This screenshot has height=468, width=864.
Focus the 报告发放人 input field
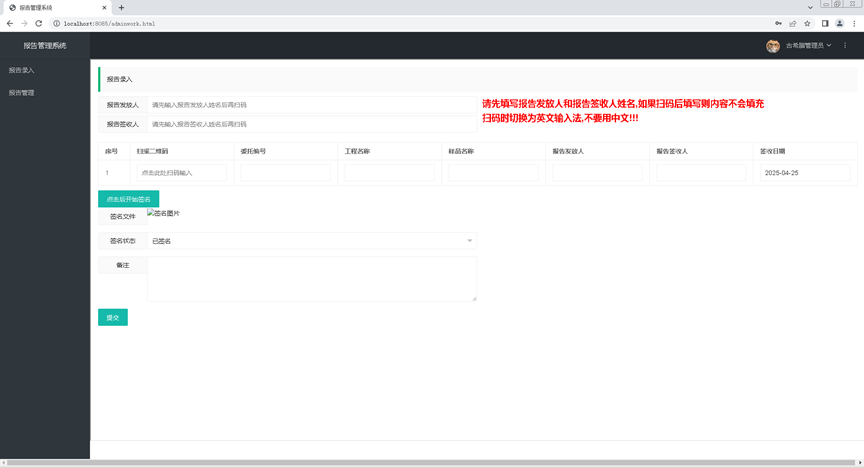tap(312, 105)
